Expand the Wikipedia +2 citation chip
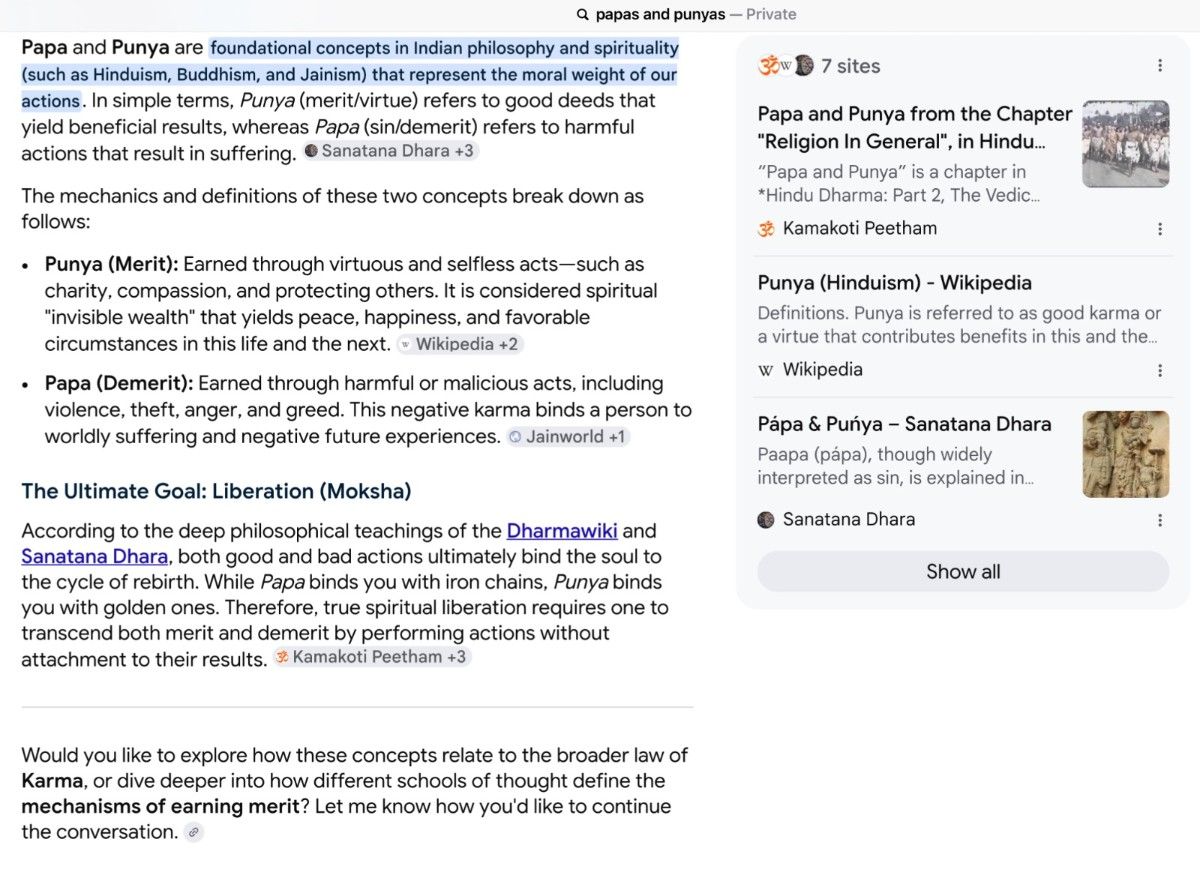Image resolution: width=1200 pixels, height=869 pixels. (460, 344)
